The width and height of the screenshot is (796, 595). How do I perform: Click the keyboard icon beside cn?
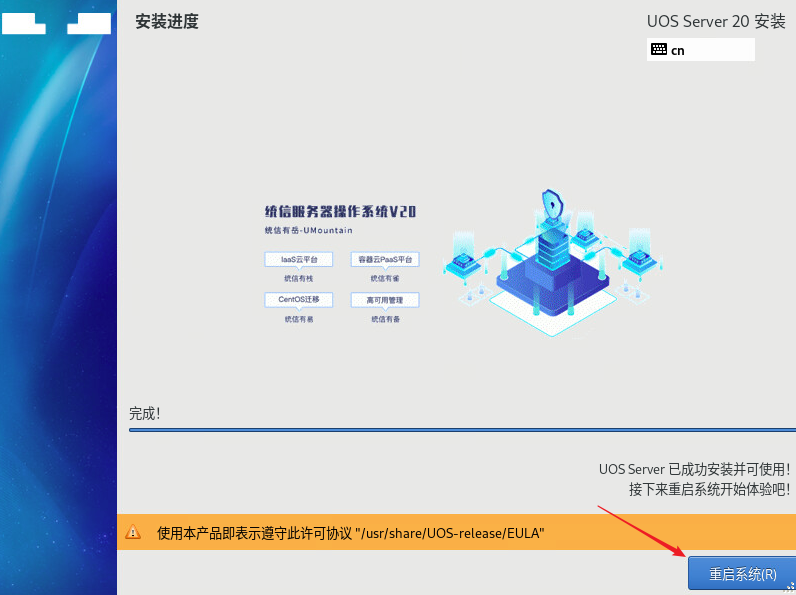click(x=659, y=49)
